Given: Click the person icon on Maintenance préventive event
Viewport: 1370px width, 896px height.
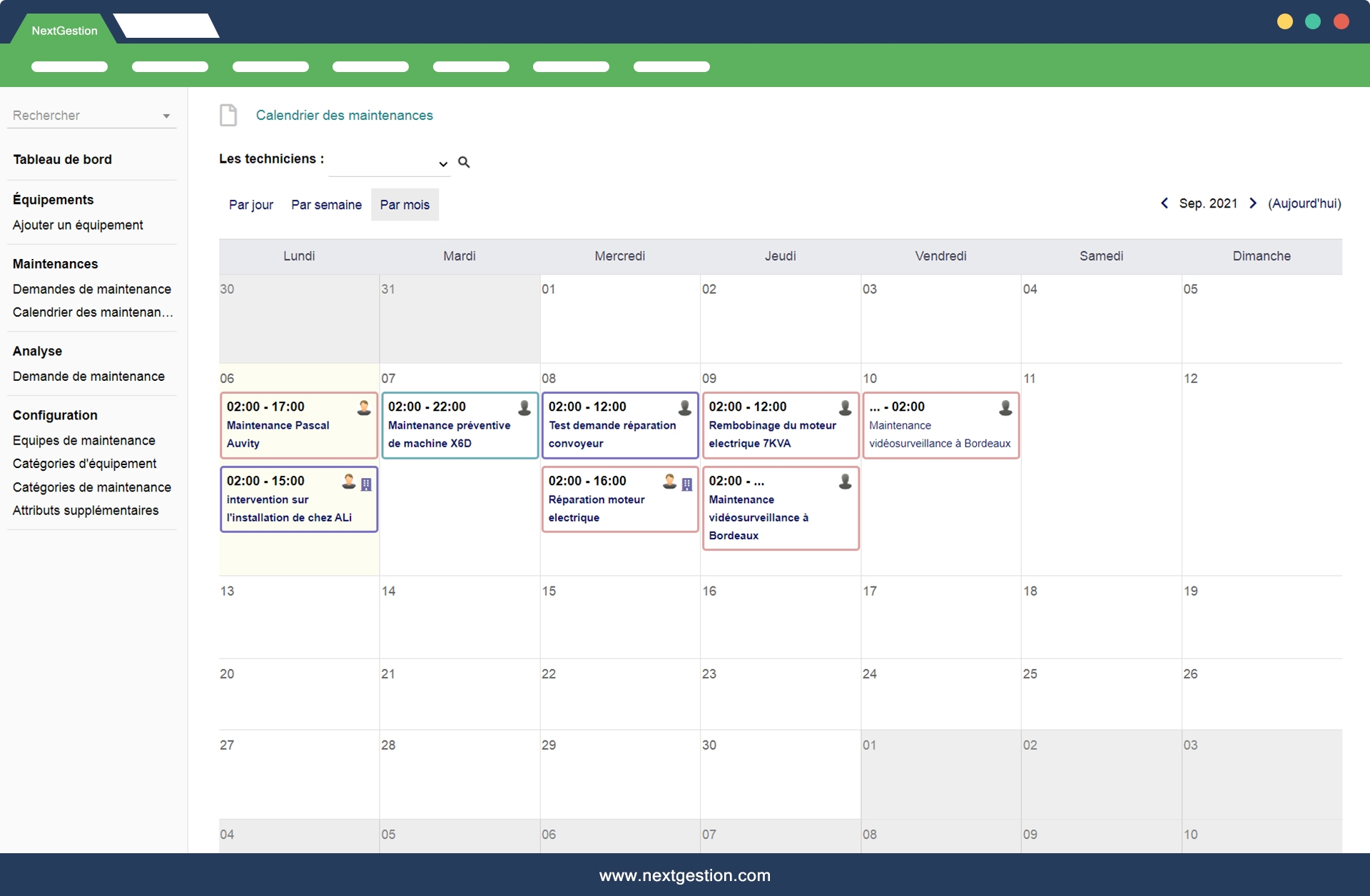Looking at the screenshot, I should pyautogui.click(x=524, y=407).
